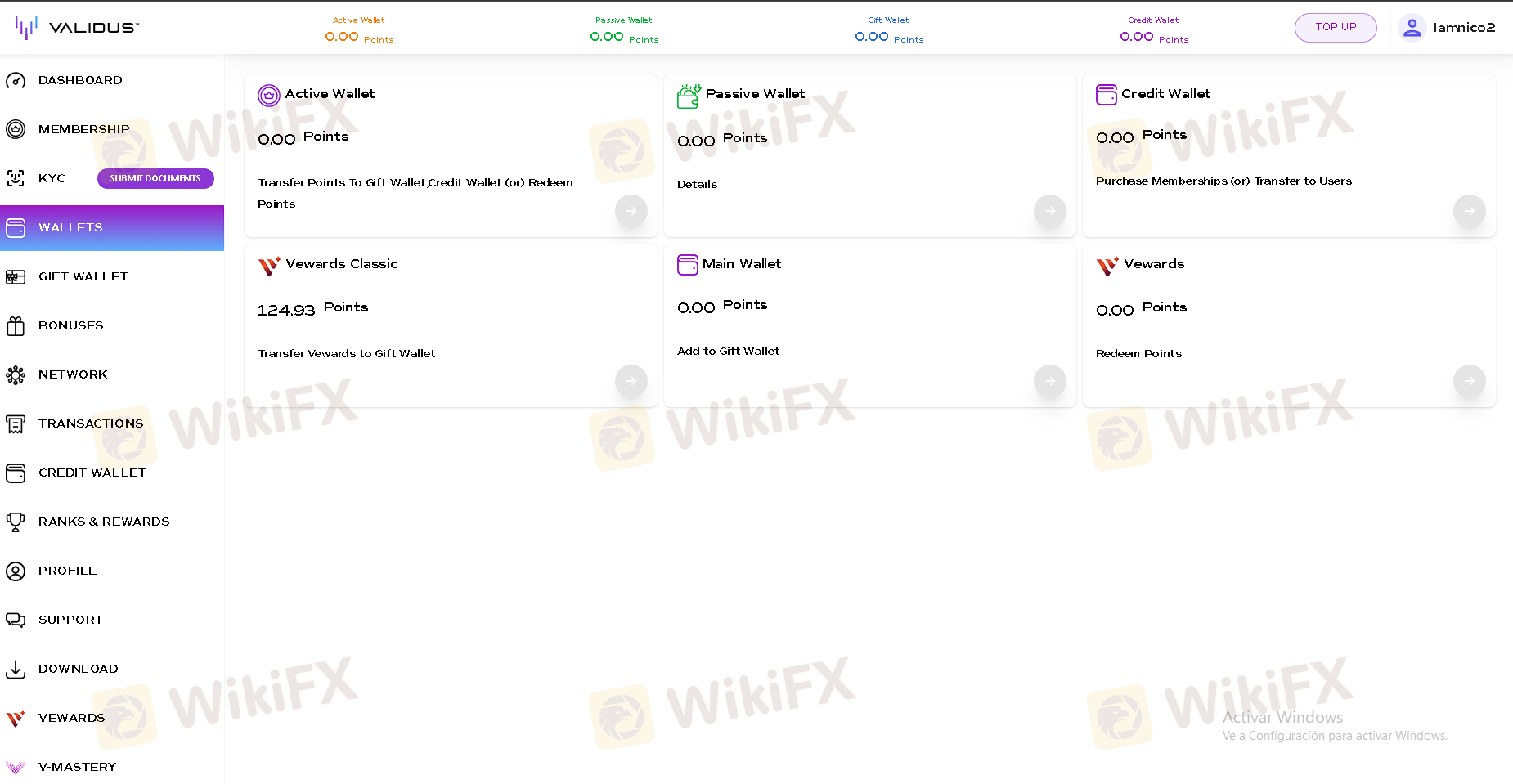Click the 'Redeem Points' text
The height and width of the screenshot is (784, 1513).
coord(1138,353)
